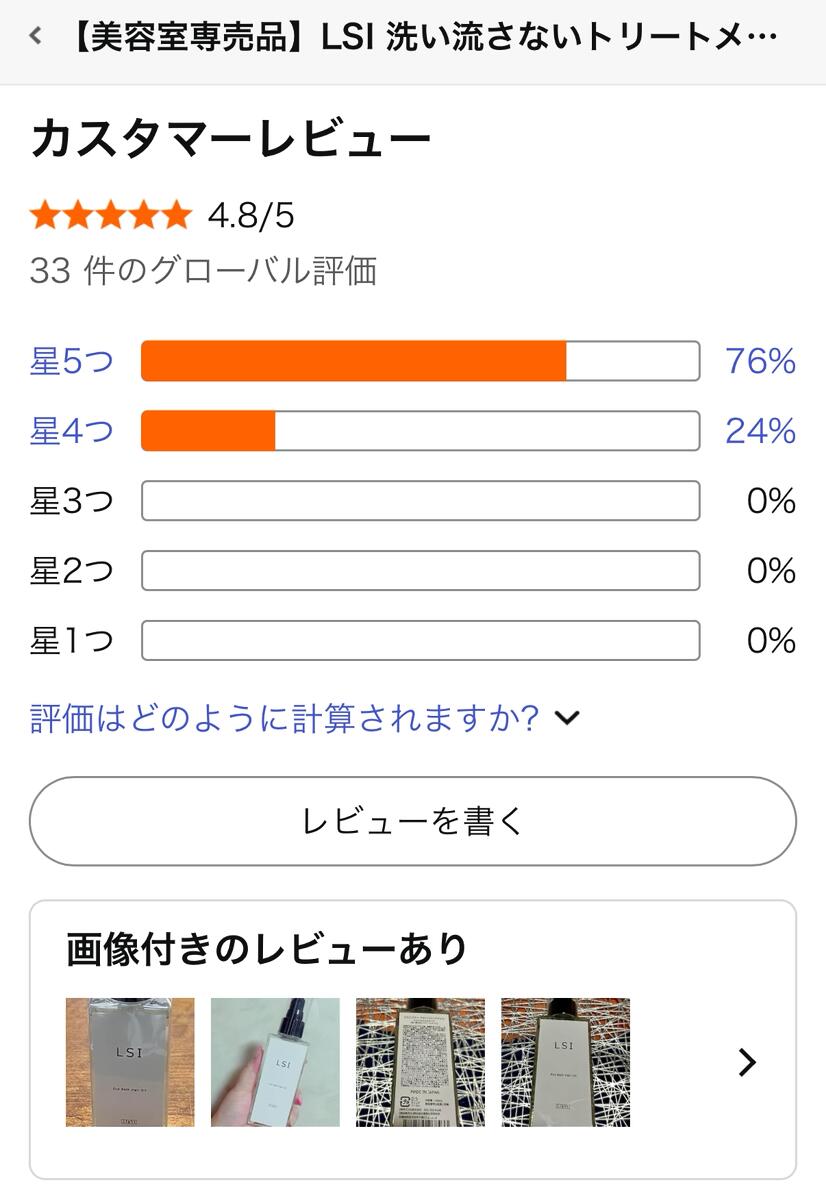Filter reviews by "星4つ" link

(72, 431)
